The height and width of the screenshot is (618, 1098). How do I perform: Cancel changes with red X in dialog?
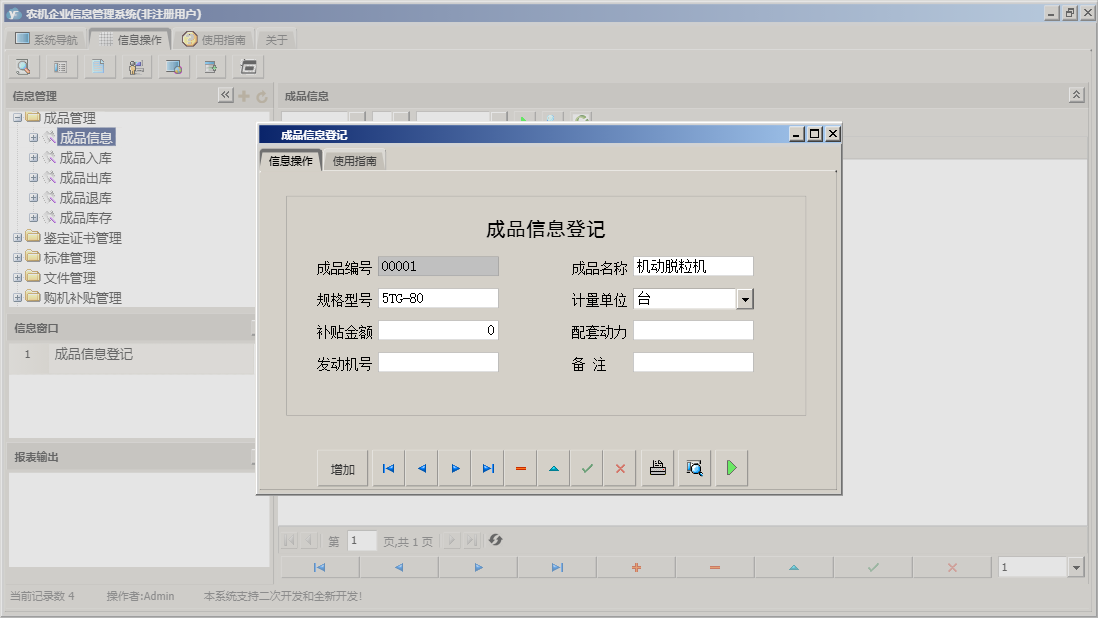[620, 468]
